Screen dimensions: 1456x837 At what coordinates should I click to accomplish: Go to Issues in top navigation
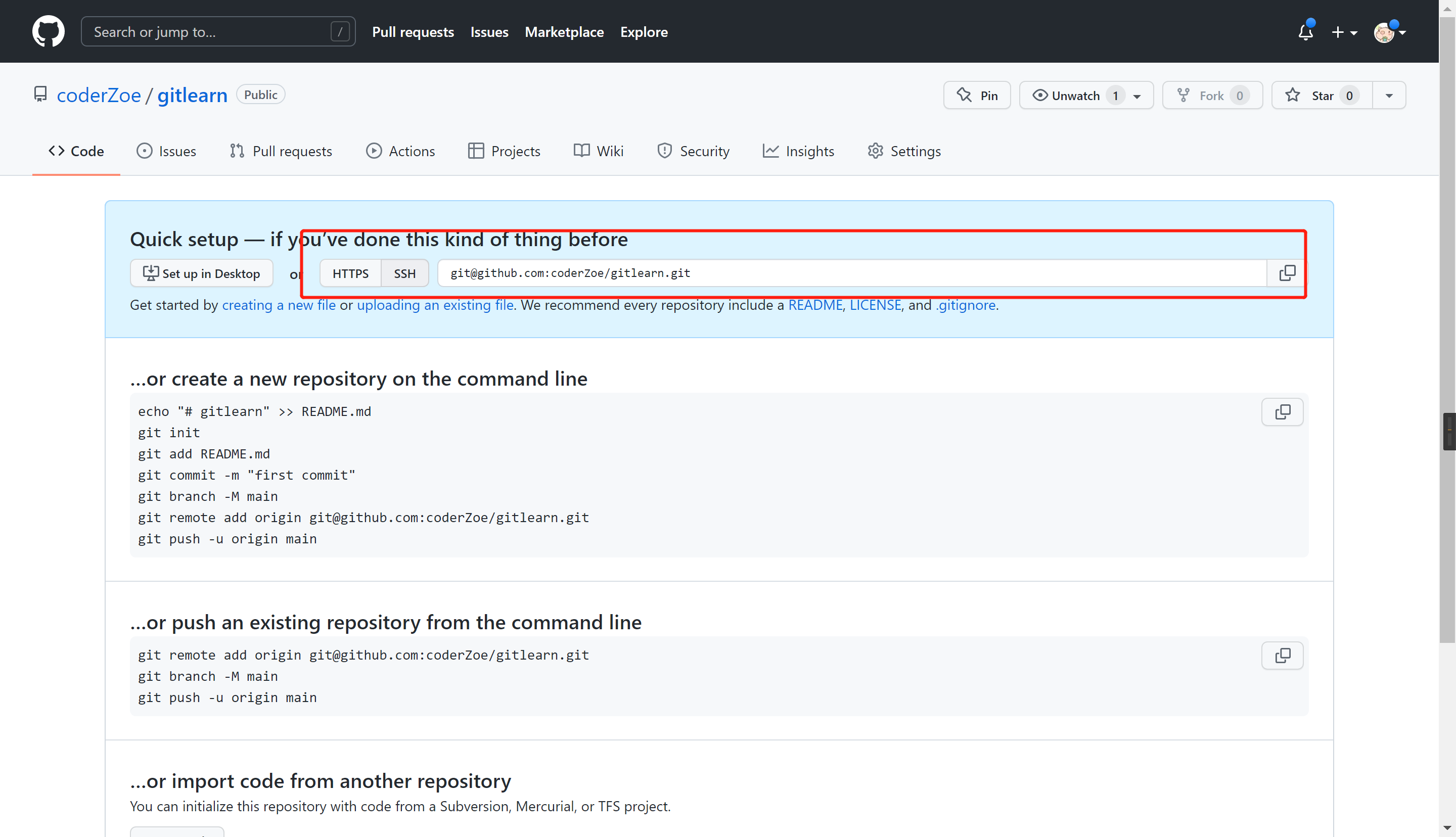click(489, 32)
